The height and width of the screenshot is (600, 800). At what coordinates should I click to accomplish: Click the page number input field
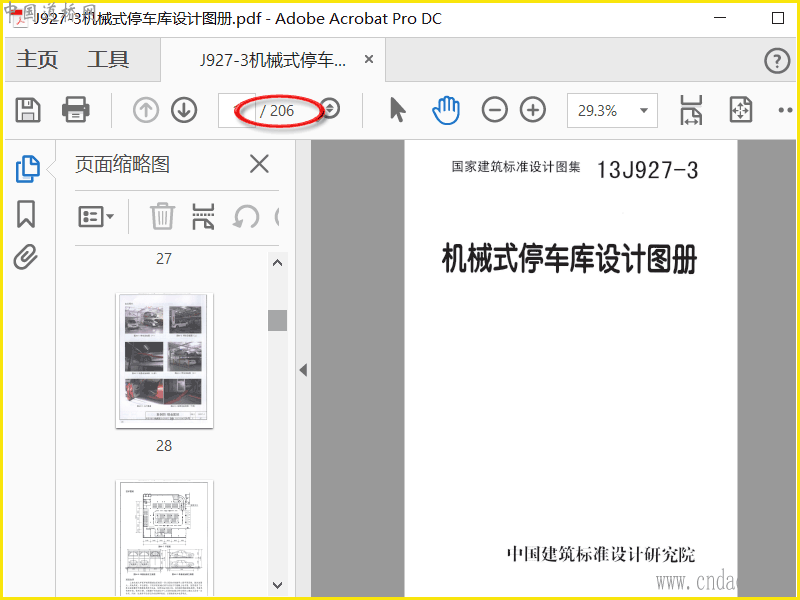pyautogui.click(x=236, y=110)
